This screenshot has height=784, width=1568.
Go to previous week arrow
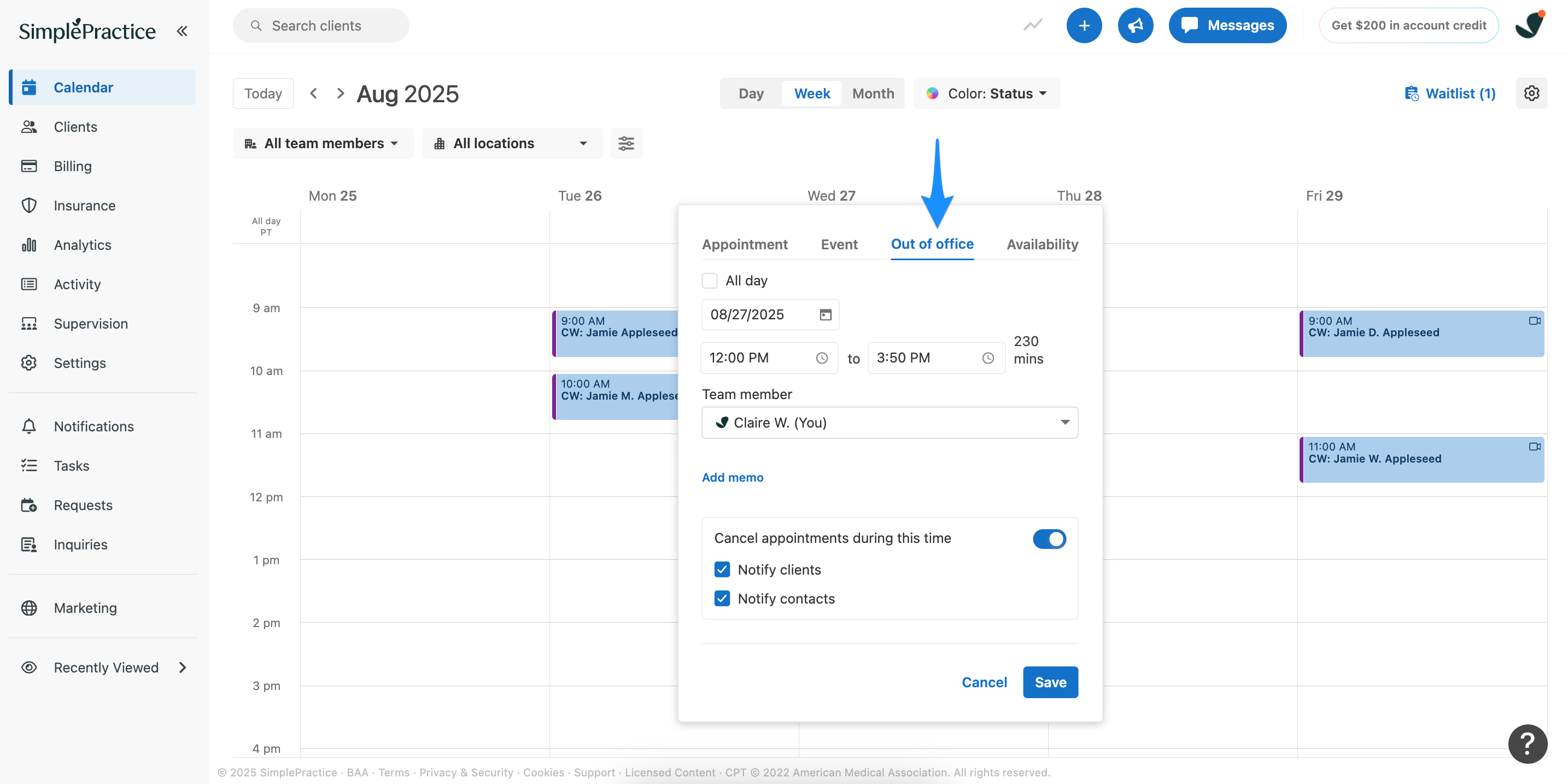[313, 93]
